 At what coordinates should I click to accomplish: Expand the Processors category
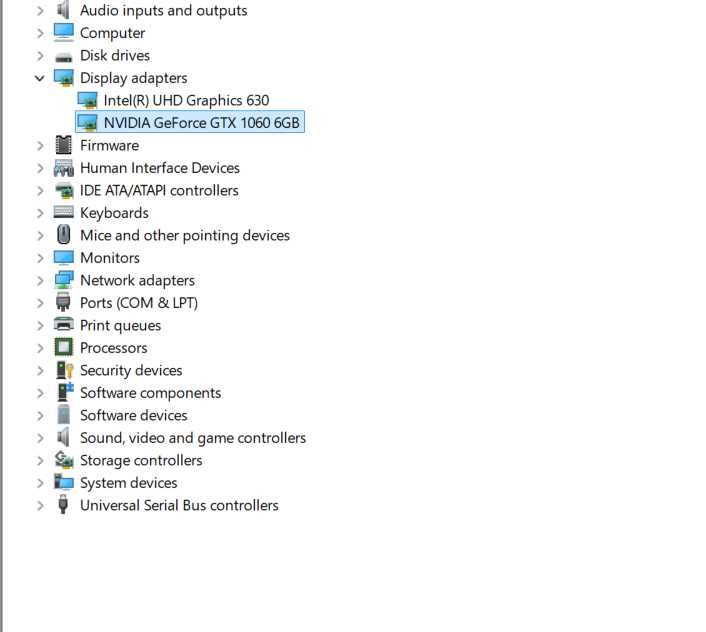click(40, 348)
